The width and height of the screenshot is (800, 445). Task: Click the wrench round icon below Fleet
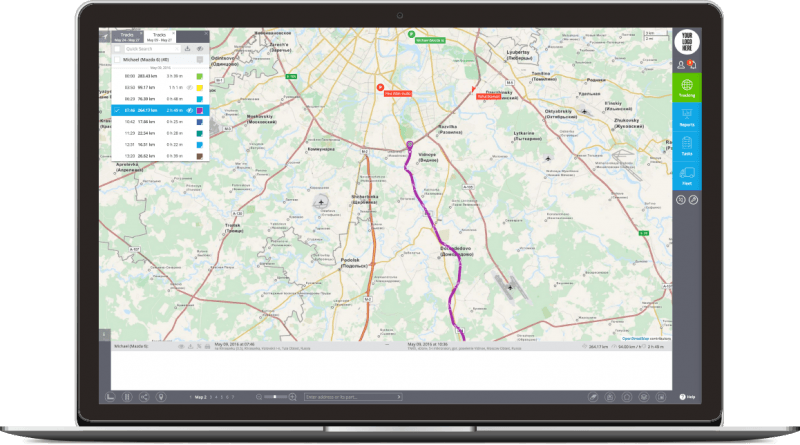pyautogui.click(x=693, y=200)
